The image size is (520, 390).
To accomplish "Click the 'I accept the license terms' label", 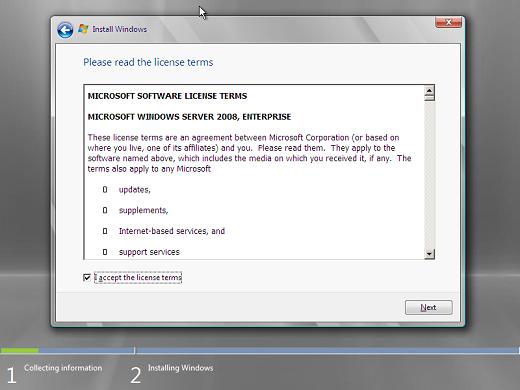I will pyautogui.click(x=138, y=277).
